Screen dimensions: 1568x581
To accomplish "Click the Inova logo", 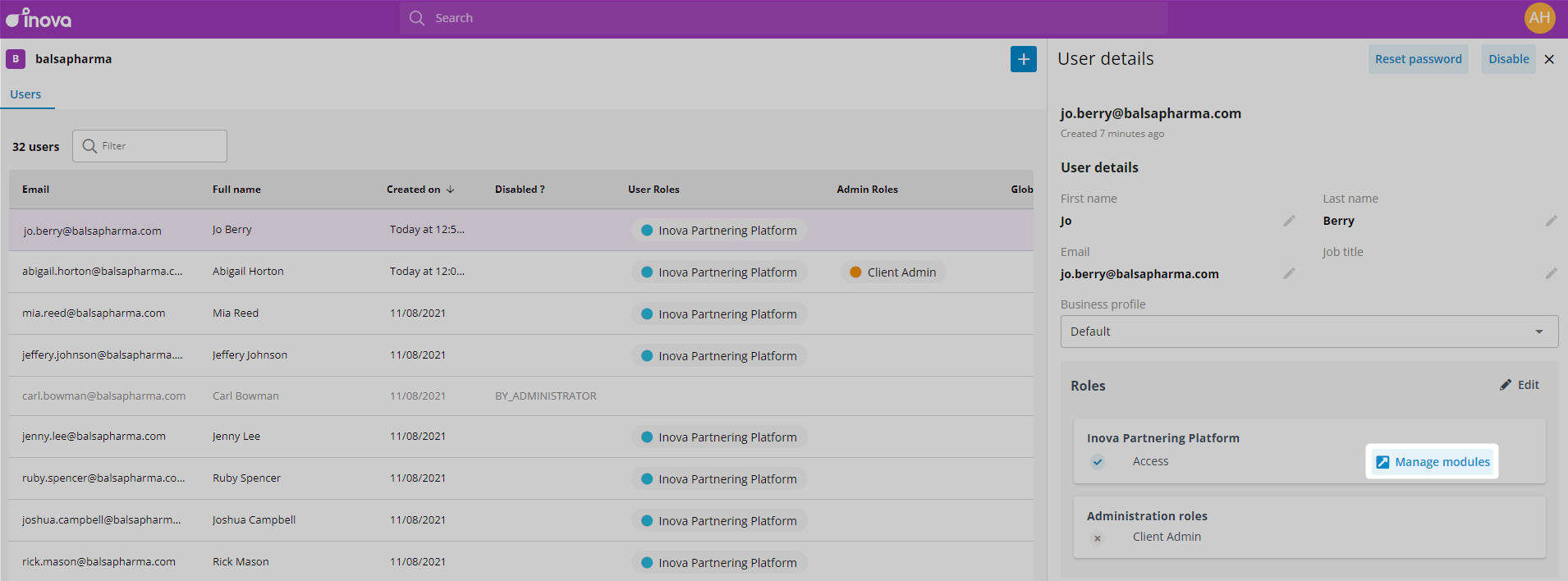I will pos(39,18).
